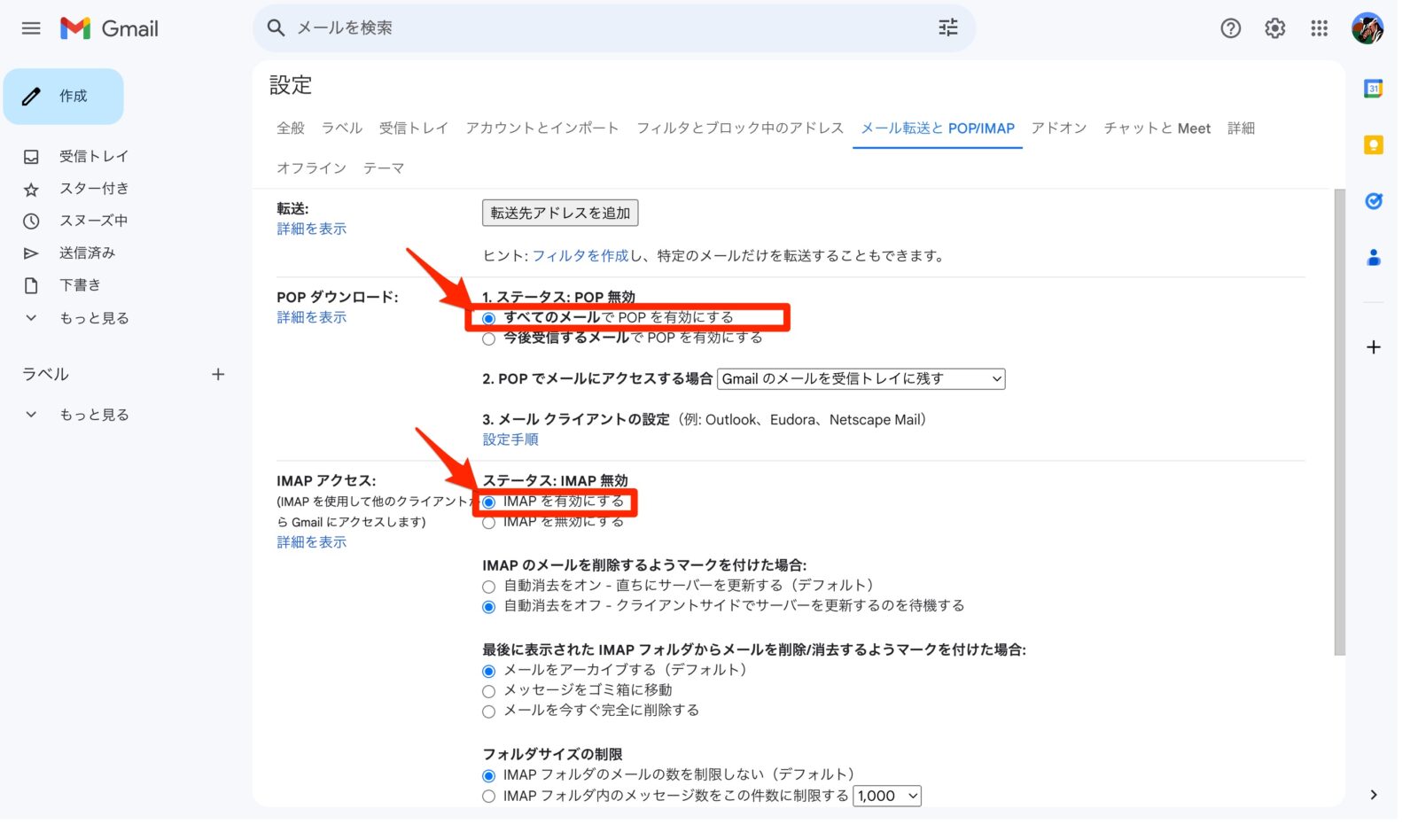Screen dimensions: 1418x840
Task: Select すべてのメールで POP を有効にする radio button
Action: point(488,319)
